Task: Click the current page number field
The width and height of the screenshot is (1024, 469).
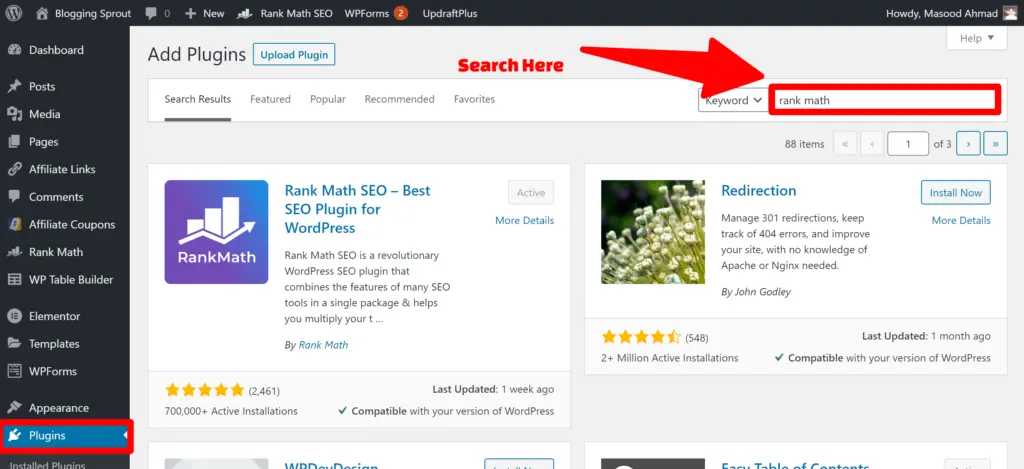Action: pos(908,144)
